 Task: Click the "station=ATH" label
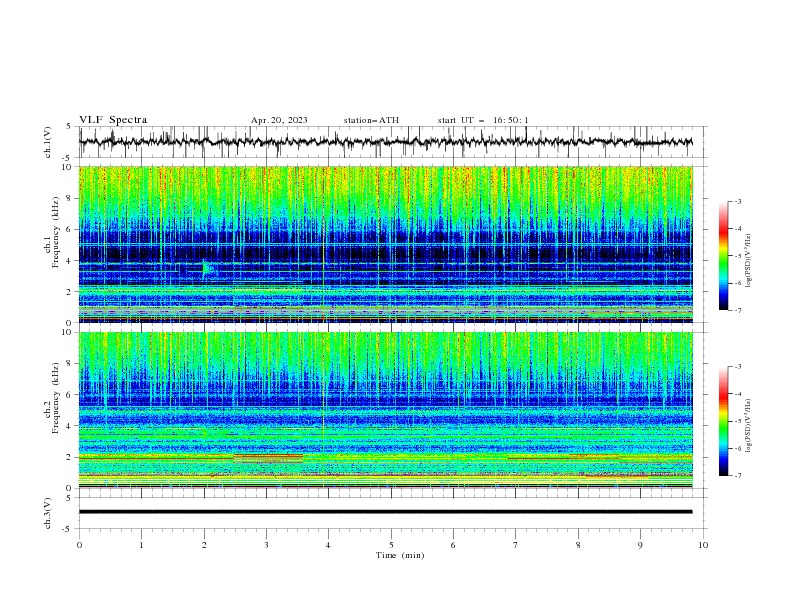tap(371, 120)
